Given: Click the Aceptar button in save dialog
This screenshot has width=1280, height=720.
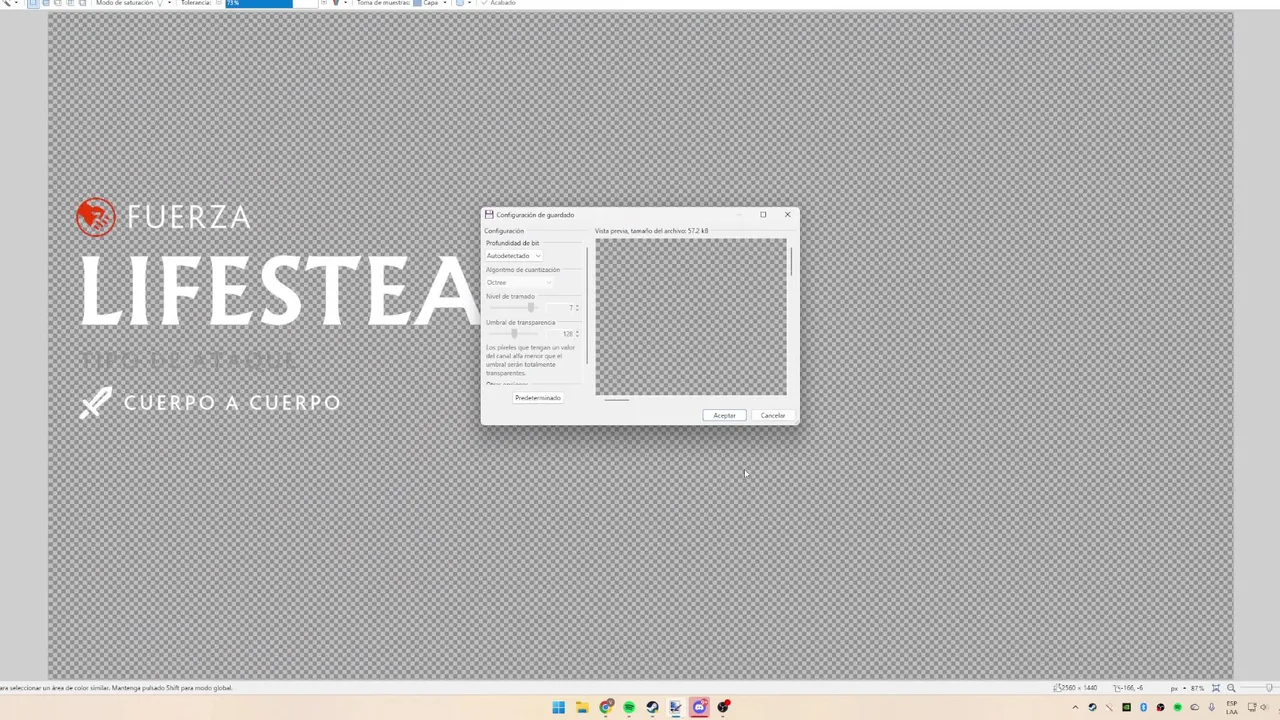Looking at the screenshot, I should pyautogui.click(x=724, y=415).
